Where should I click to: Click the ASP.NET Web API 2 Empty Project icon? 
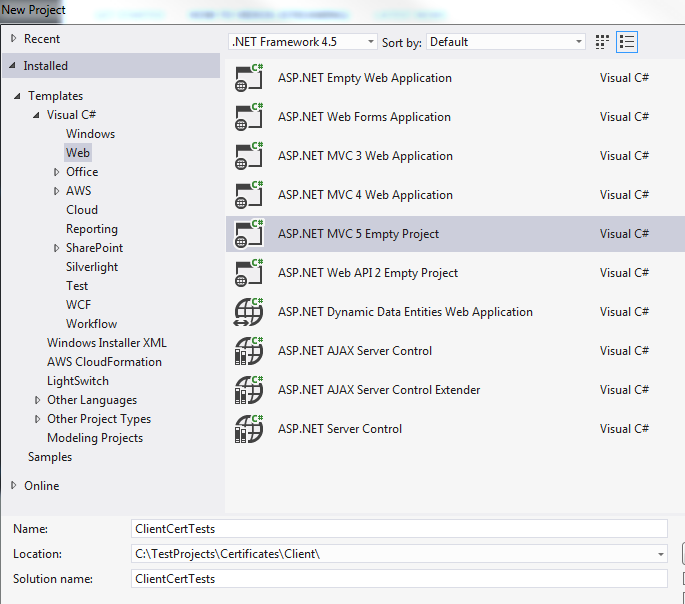tap(249, 273)
